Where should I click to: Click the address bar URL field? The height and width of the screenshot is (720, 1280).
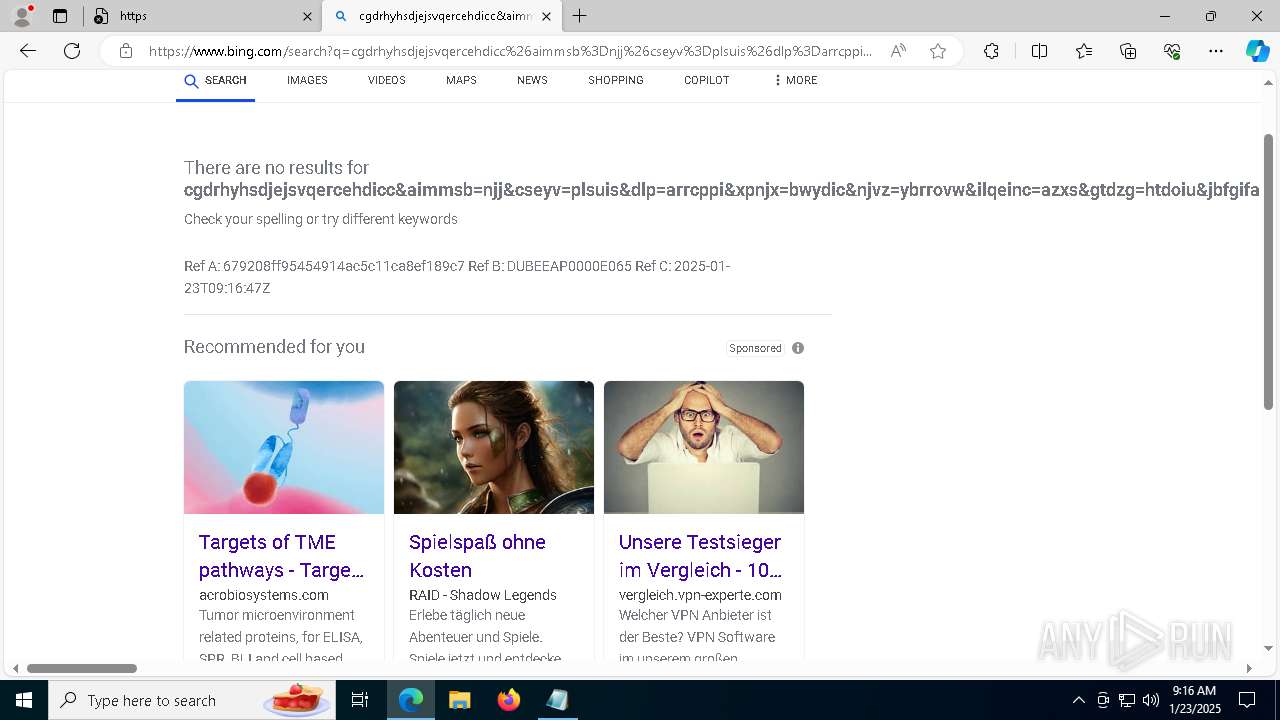coord(510,51)
